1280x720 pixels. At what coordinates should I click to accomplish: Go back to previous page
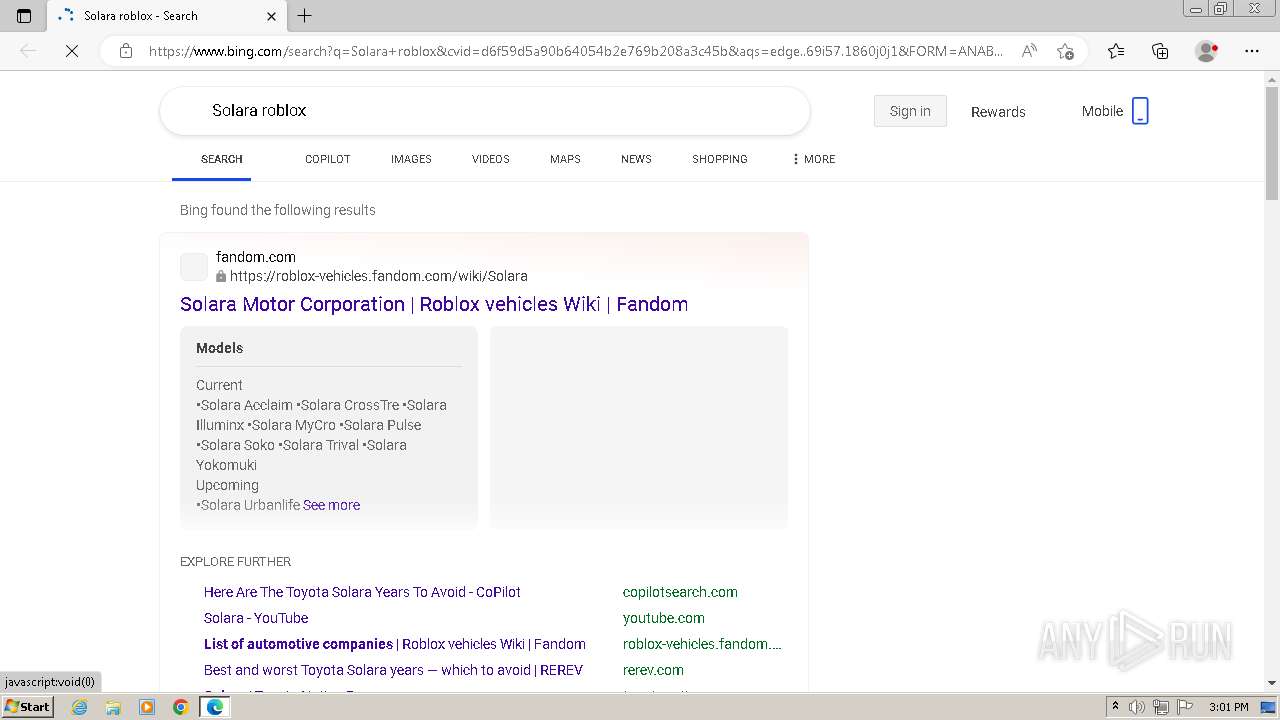pyautogui.click(x=28, y=51)
